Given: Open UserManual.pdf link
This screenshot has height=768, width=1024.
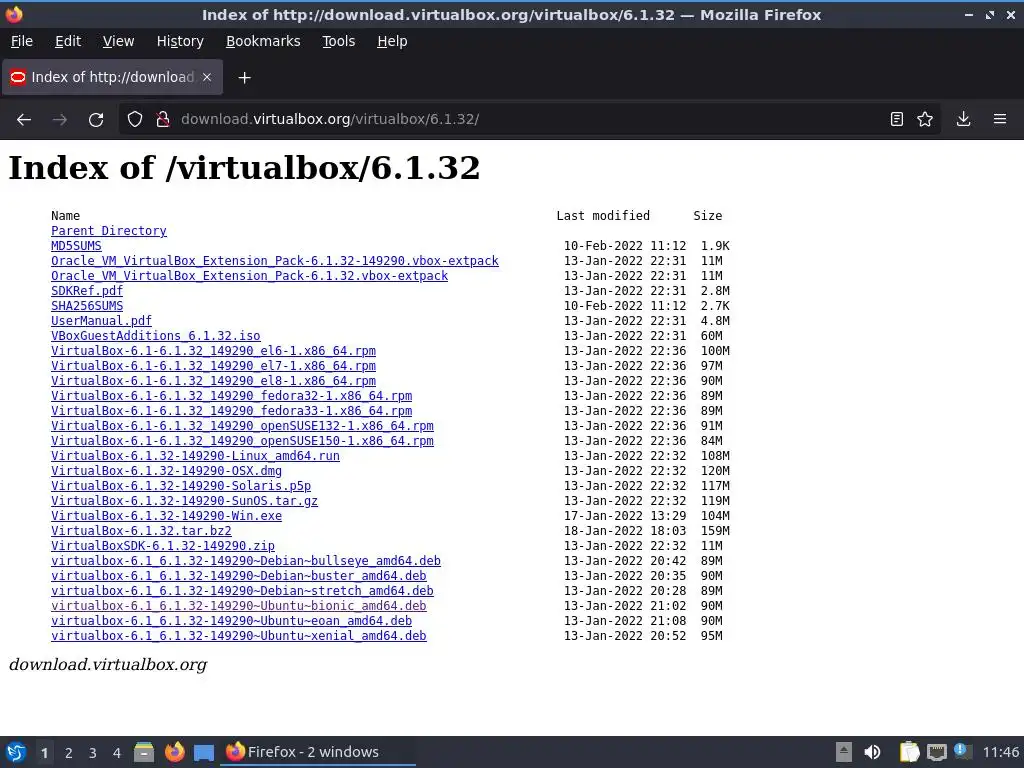Looking at the screenshot, I should (x=101, y=321).
